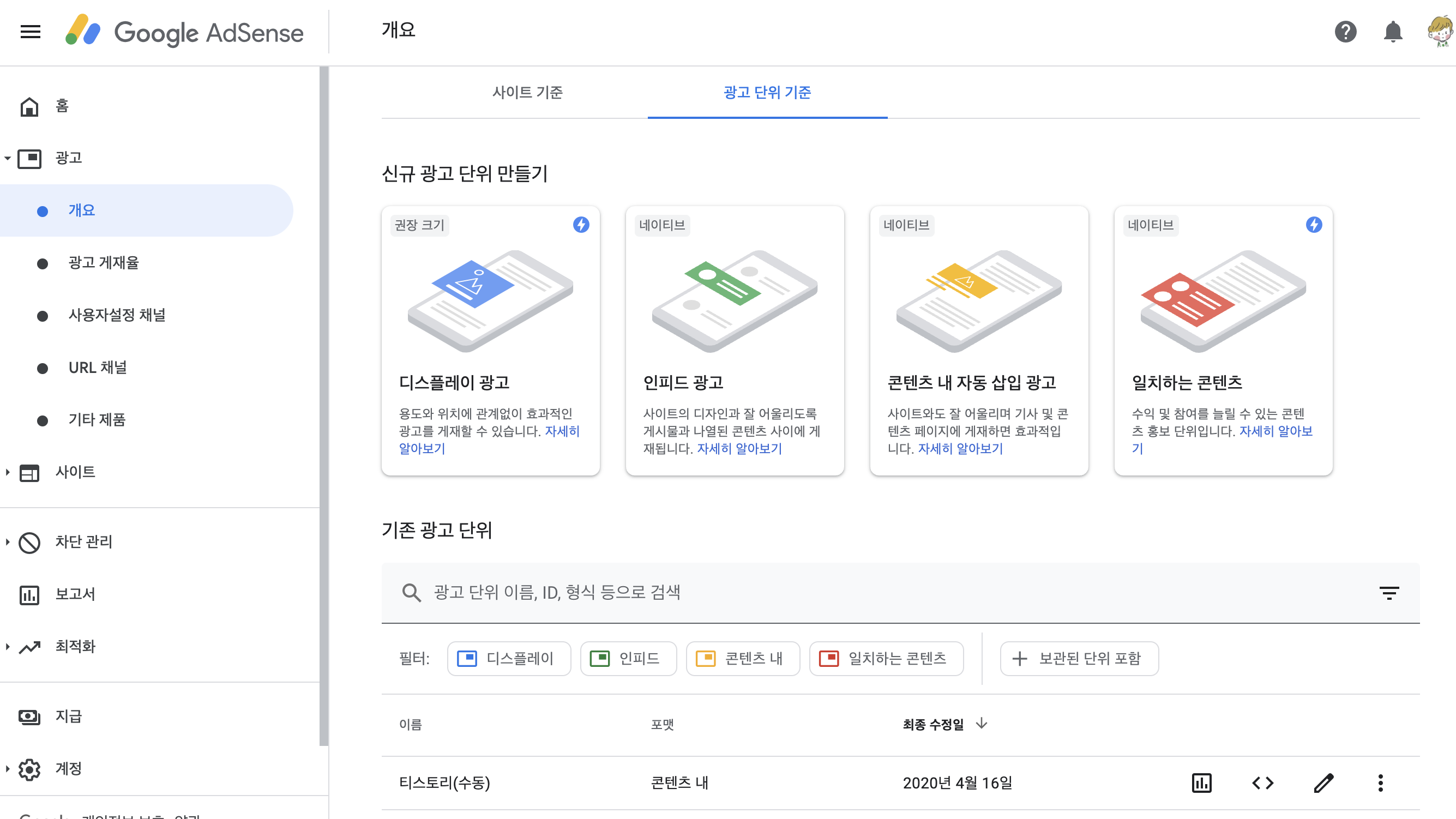The image size is (1456, 819).
Task: Open the report chart icon for 티스토리(수동)
Action: click(x=1201, y=783)
